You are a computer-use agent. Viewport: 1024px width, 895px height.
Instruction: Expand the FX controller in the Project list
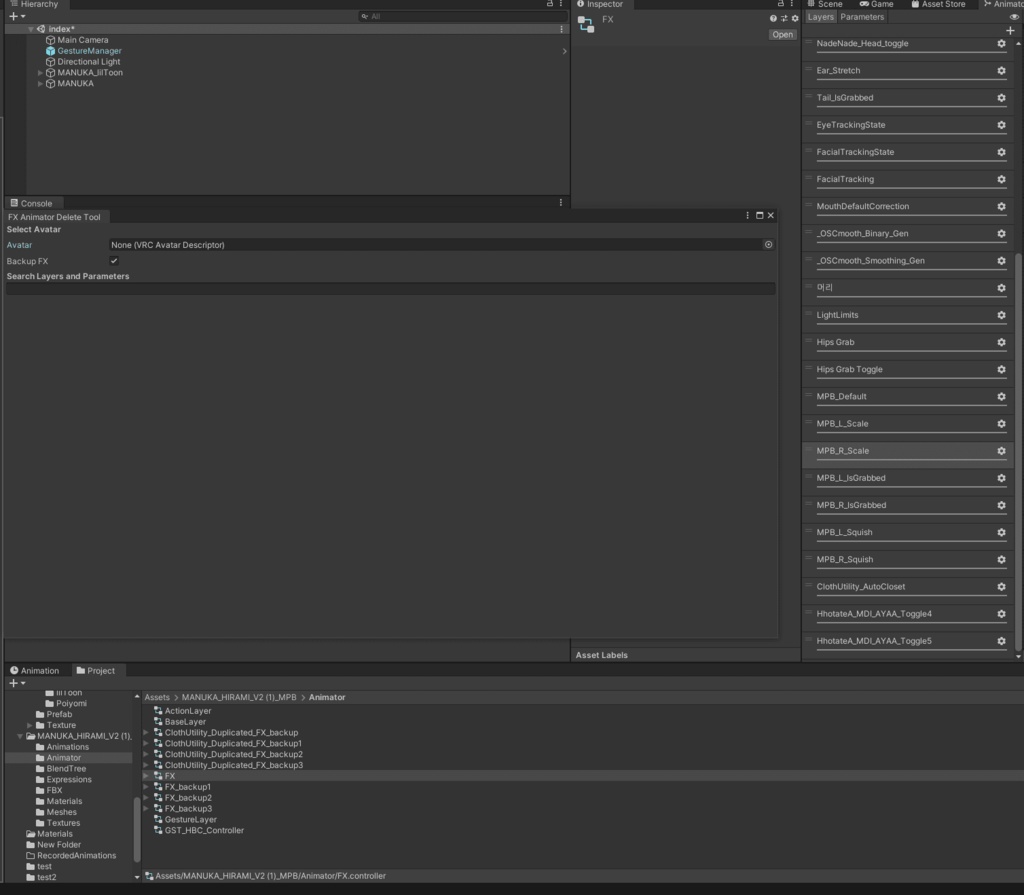coord(146,775)
